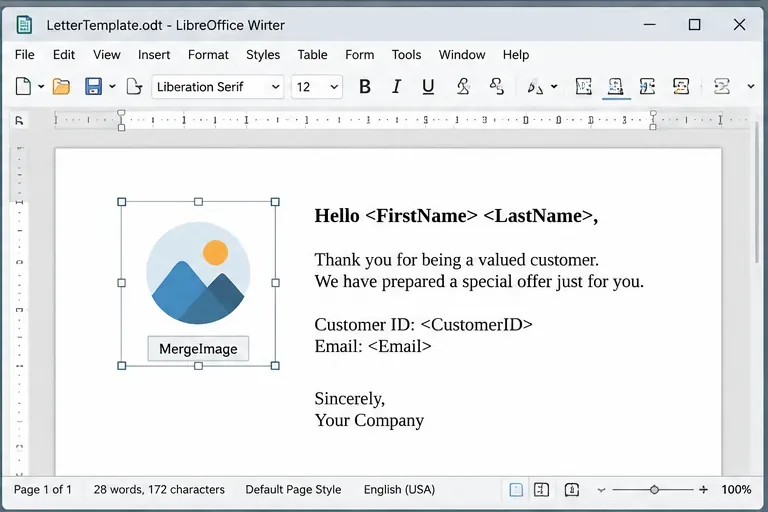This screenshot has height=512, width=768.
Task: Click the tab stop type corner button
Action: [19, 120]
